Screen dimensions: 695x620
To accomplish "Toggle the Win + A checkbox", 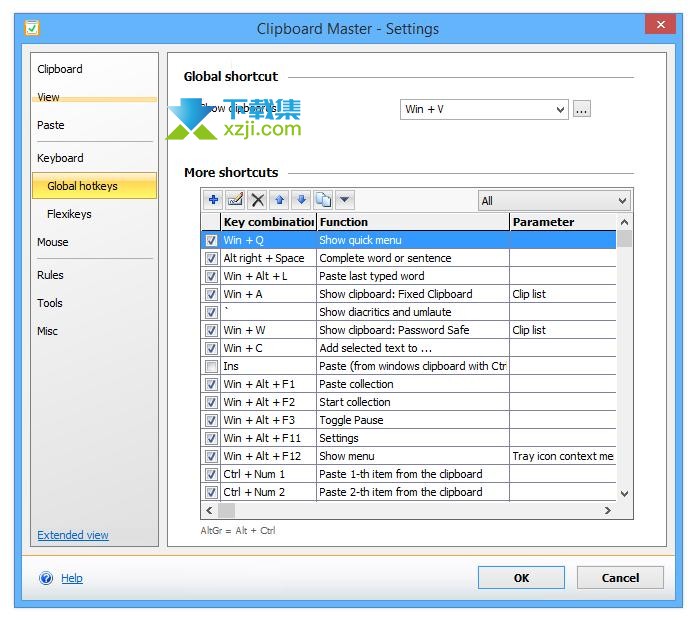I will click(211, 295).
